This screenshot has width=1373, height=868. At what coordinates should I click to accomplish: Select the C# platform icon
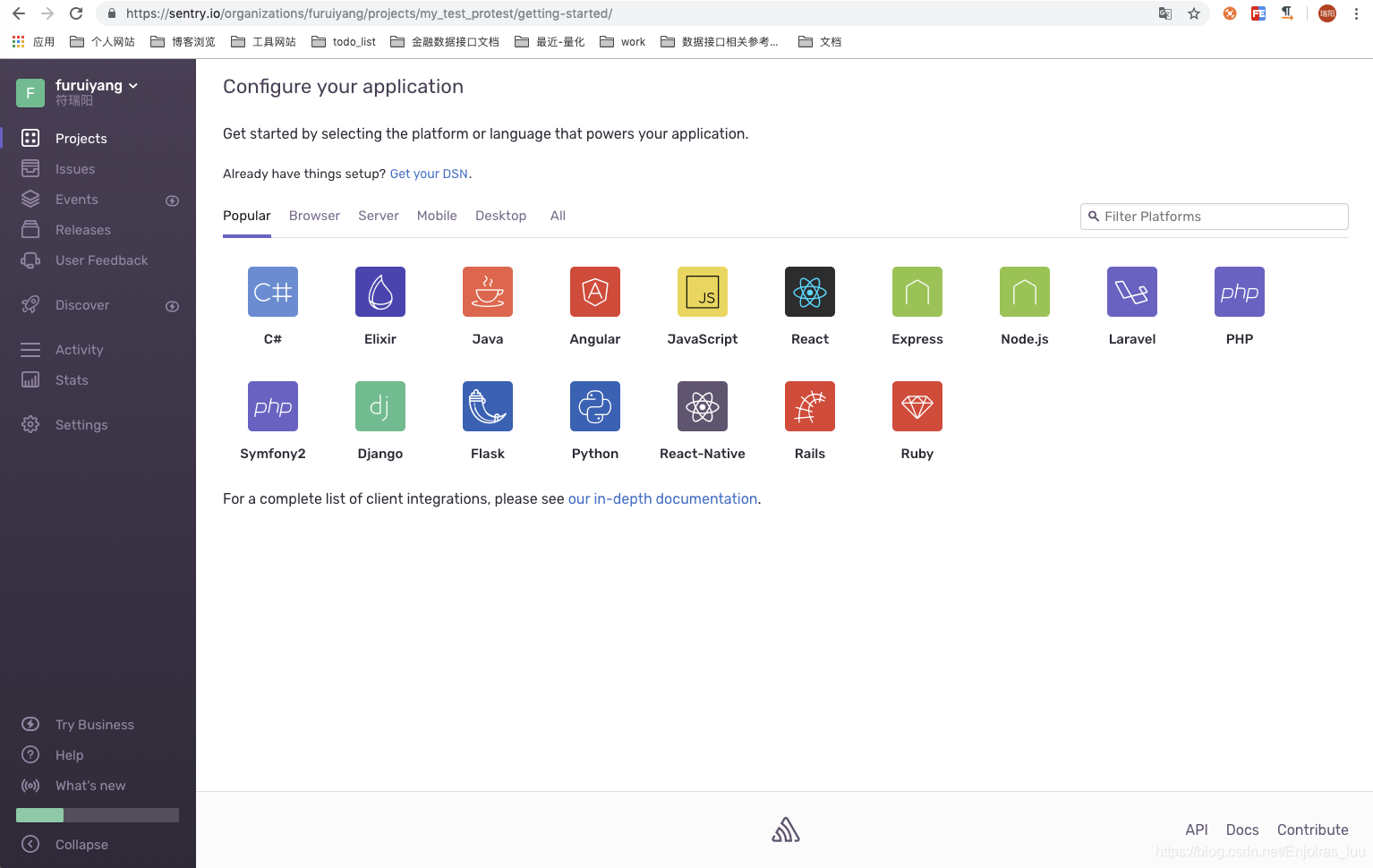pos(273,292)
